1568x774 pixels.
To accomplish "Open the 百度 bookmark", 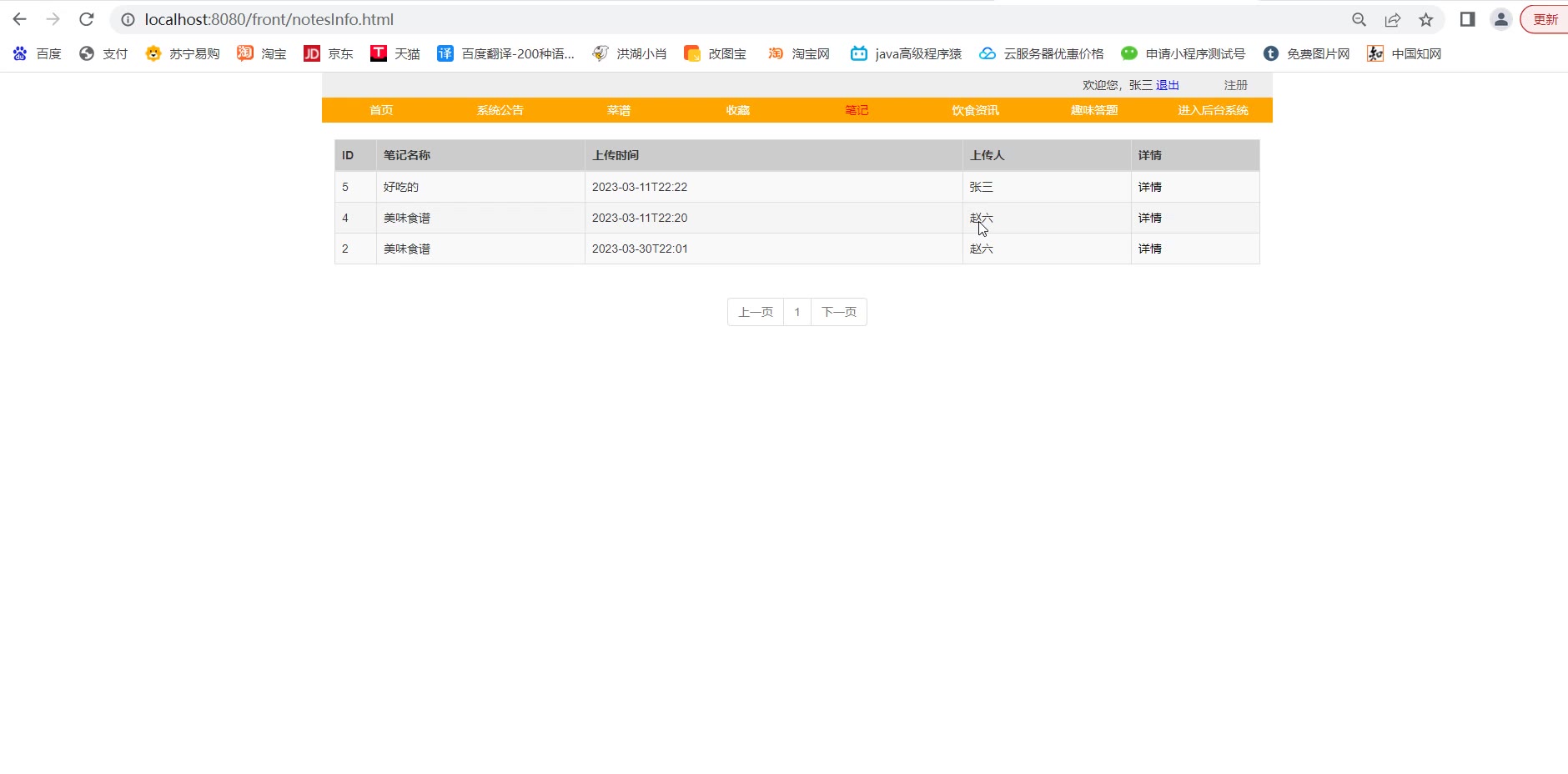I will (38, 53).
